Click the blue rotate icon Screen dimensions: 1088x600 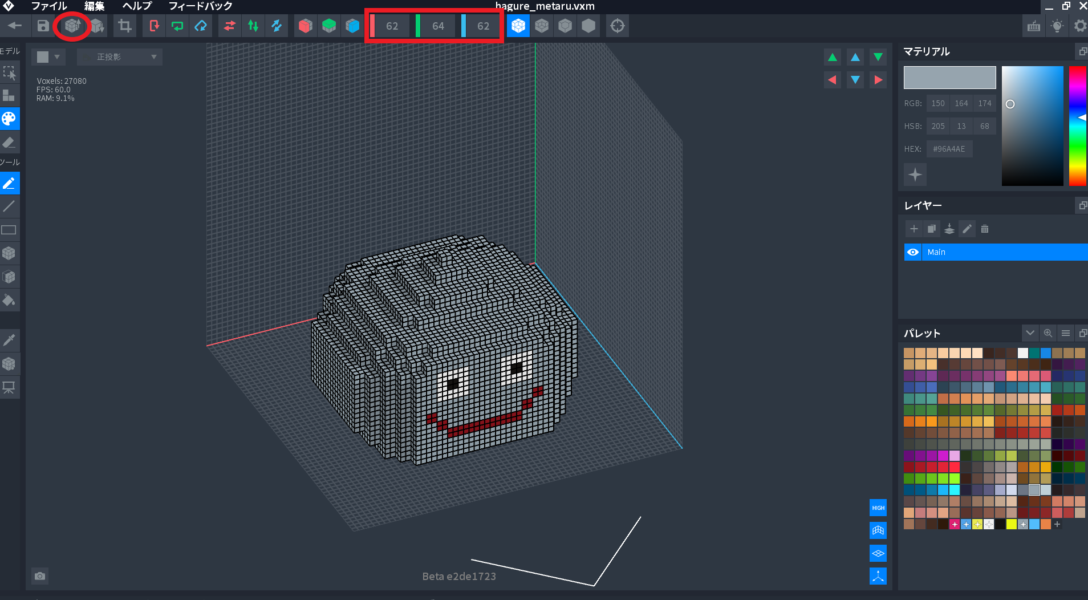(x=201, y=26)
